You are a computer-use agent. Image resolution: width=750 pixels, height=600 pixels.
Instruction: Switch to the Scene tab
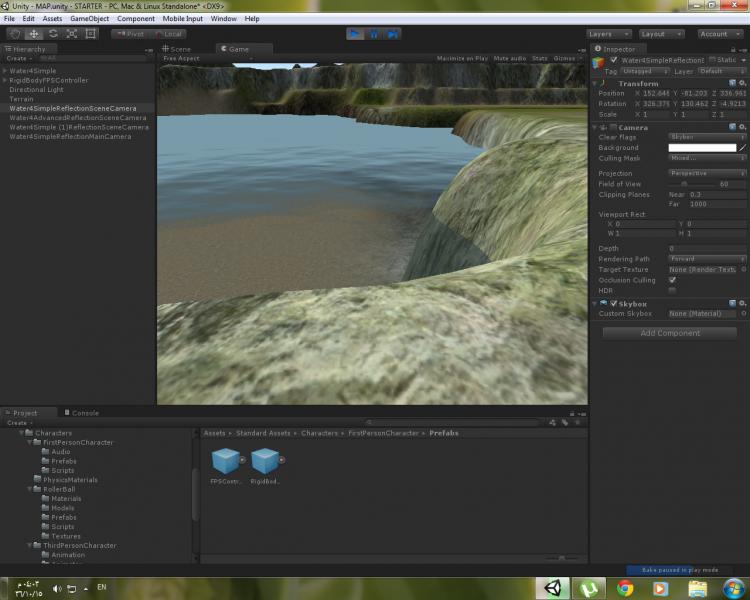pos(179,48)
